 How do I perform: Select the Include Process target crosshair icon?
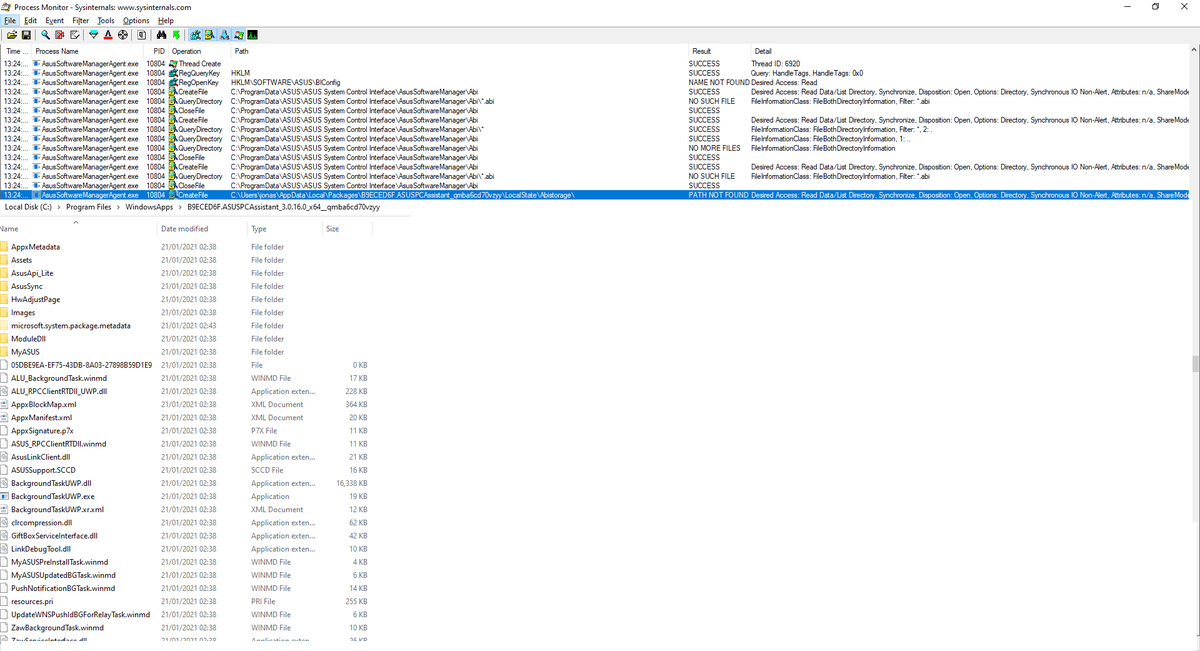pyautogui.click(x=123, y=35)
